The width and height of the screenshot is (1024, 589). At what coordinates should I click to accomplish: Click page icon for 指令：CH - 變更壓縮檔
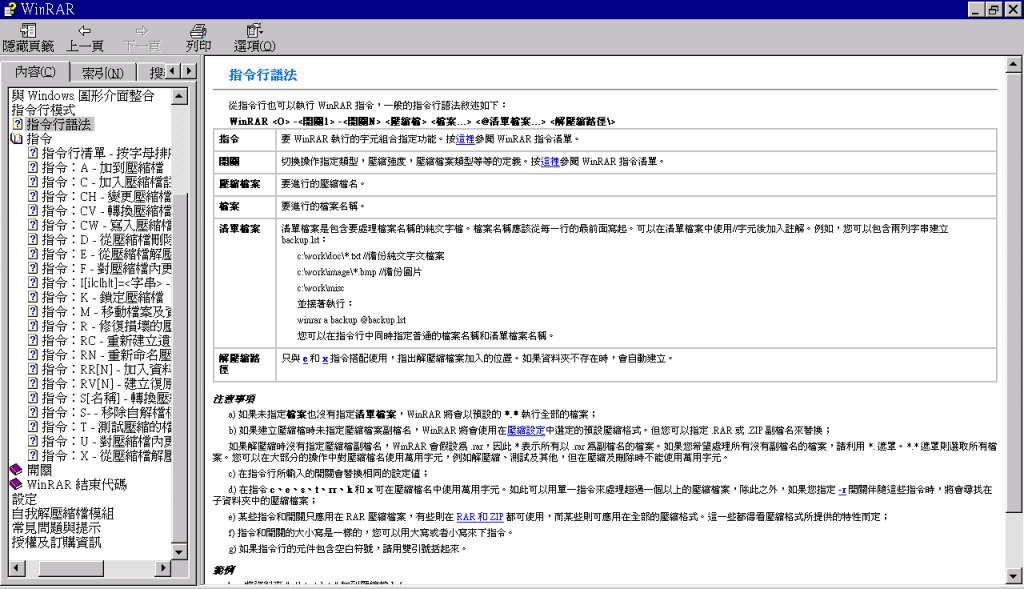pos(33,196)
